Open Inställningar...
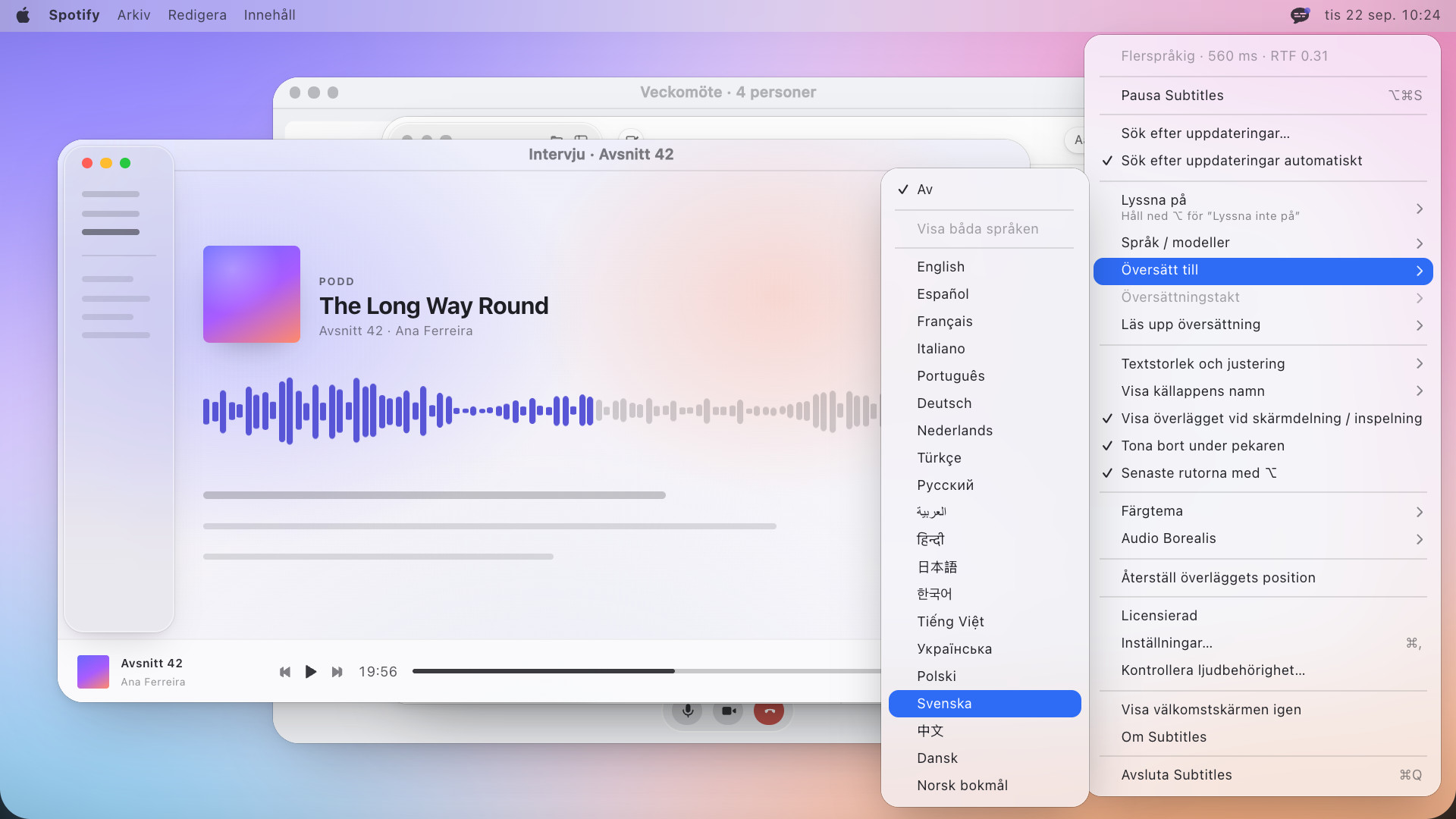 1263,643
